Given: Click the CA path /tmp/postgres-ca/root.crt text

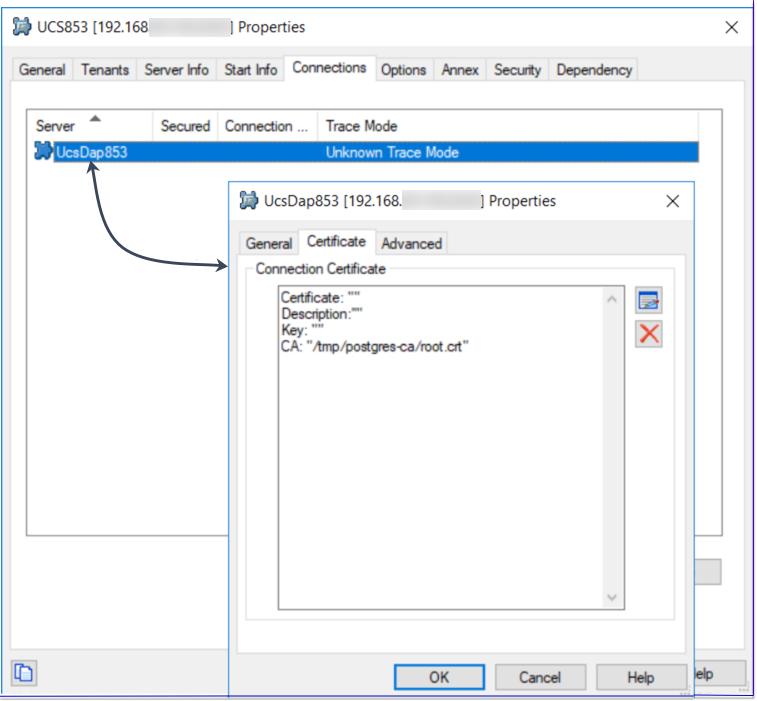Looking at the screenshot, I should point(387,346).
